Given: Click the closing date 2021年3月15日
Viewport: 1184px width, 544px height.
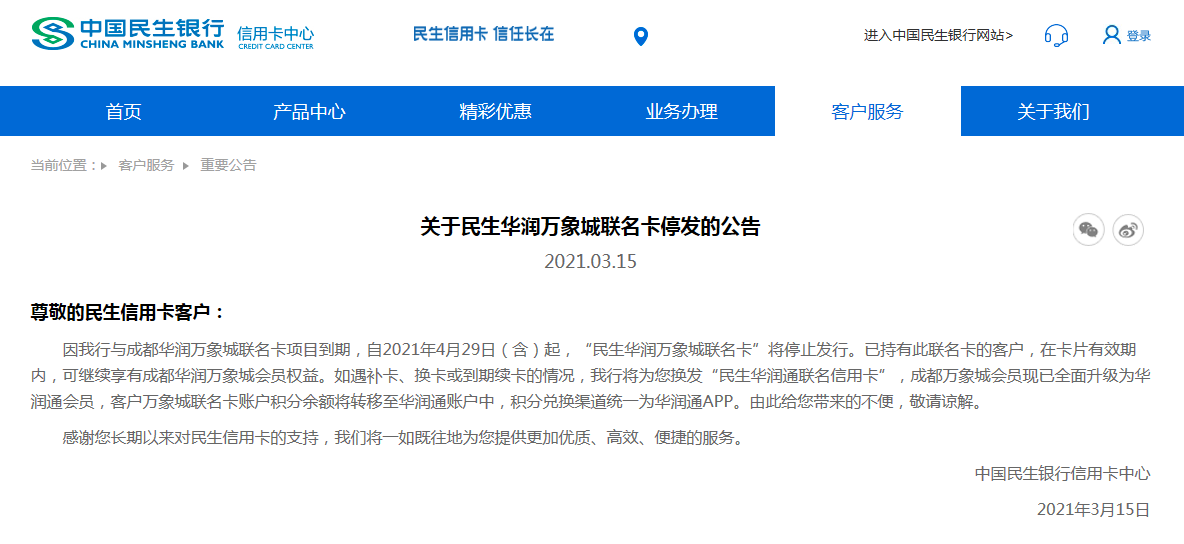Looking at the screenshot, I should click(1094, 508).
